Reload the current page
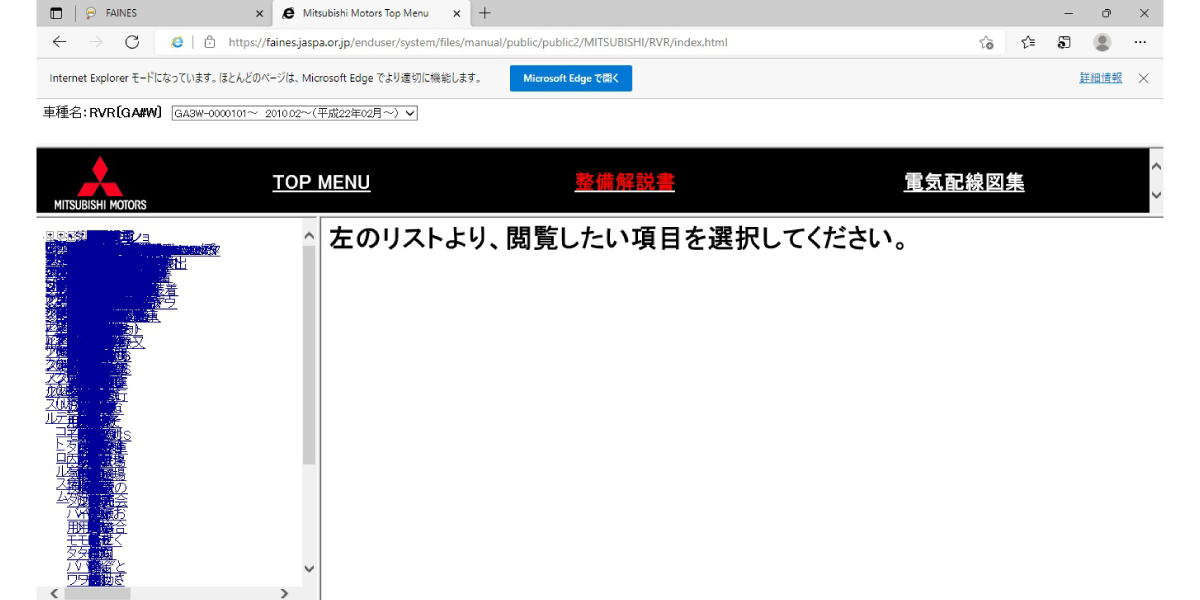 pyautogui.click(x=131, y=42)
